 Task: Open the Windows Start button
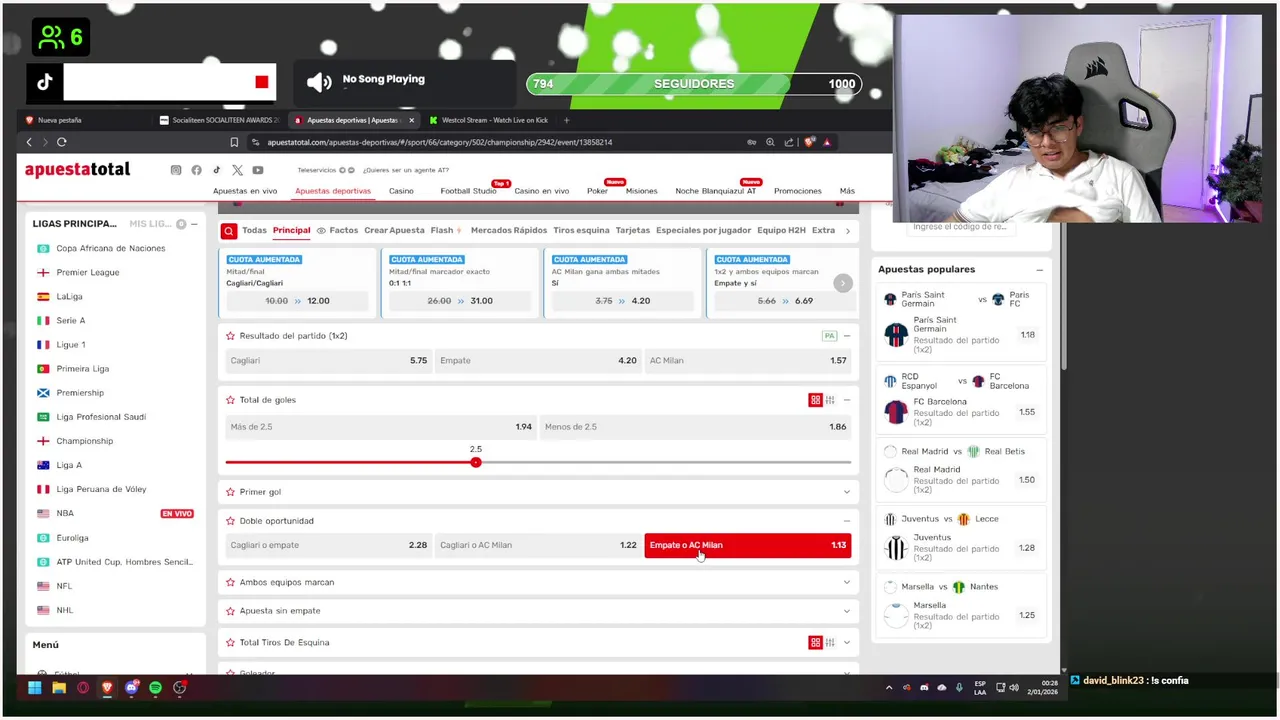34,688
